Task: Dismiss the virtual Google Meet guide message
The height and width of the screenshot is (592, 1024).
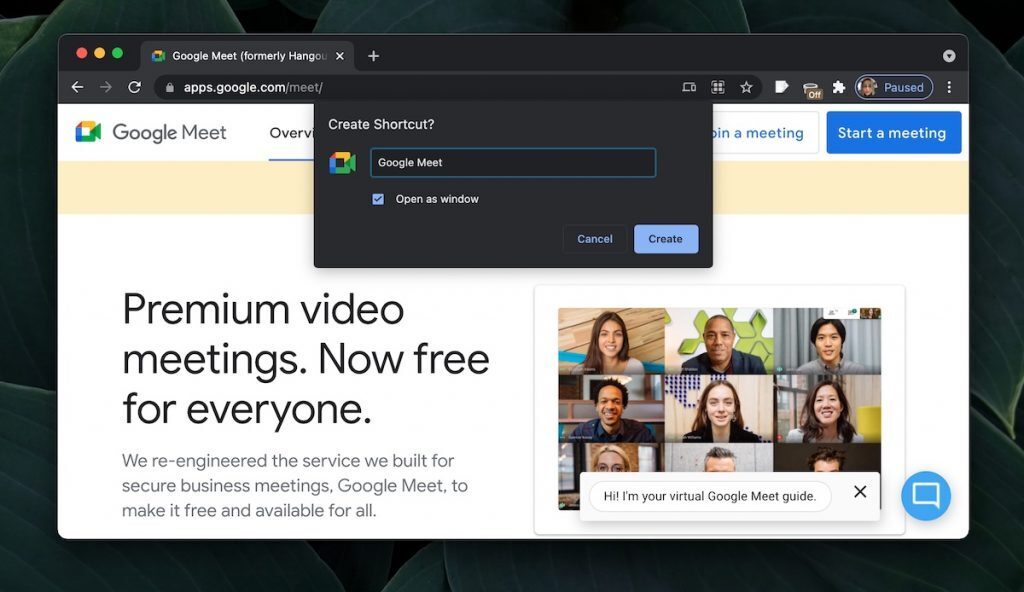Action: [x=859, y=492]
